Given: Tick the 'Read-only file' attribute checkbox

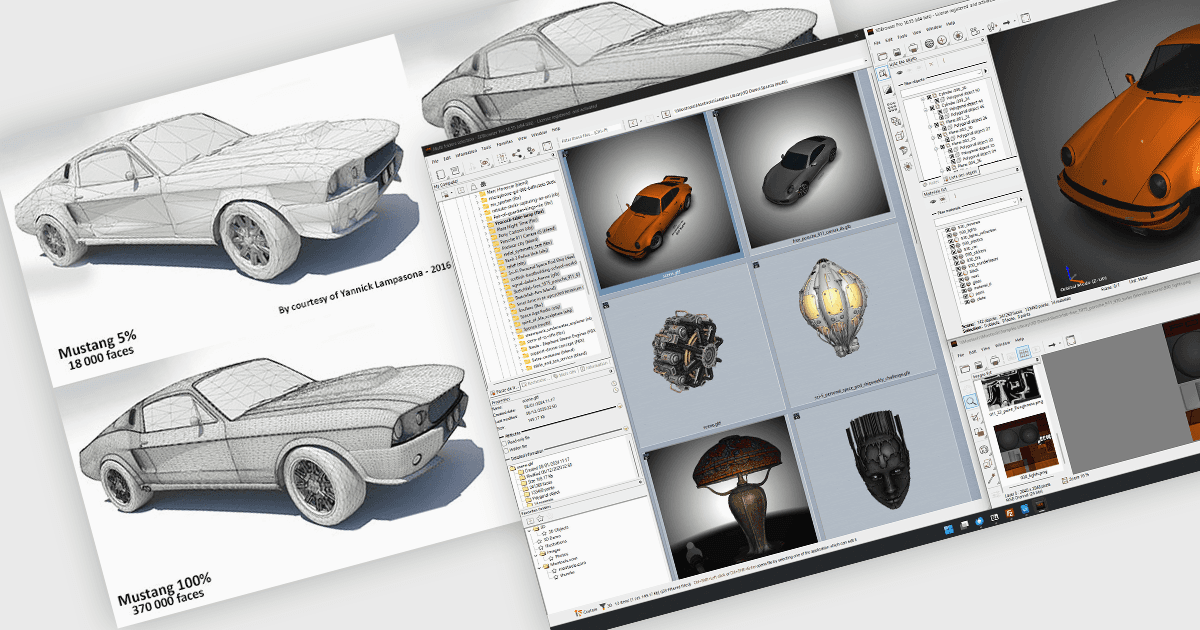Looking at the screenshot, I should click(504, 443).
